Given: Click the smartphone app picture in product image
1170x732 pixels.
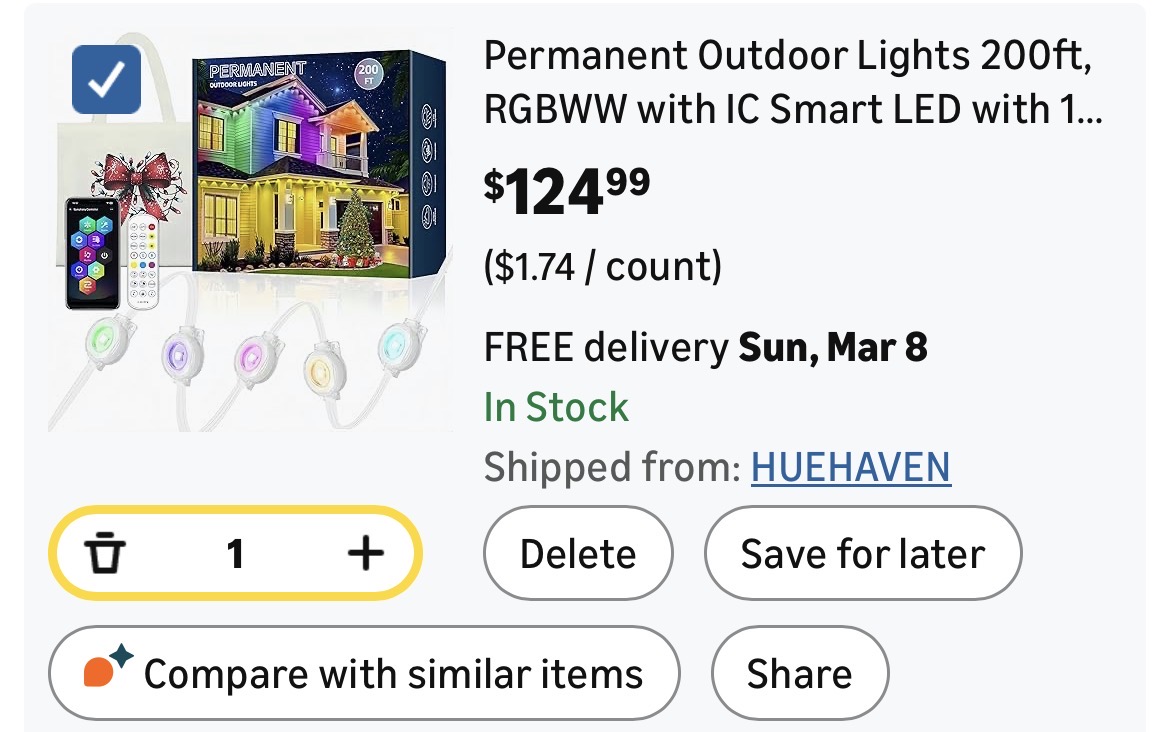Looking at the screenshot, I should click(93, 253).
